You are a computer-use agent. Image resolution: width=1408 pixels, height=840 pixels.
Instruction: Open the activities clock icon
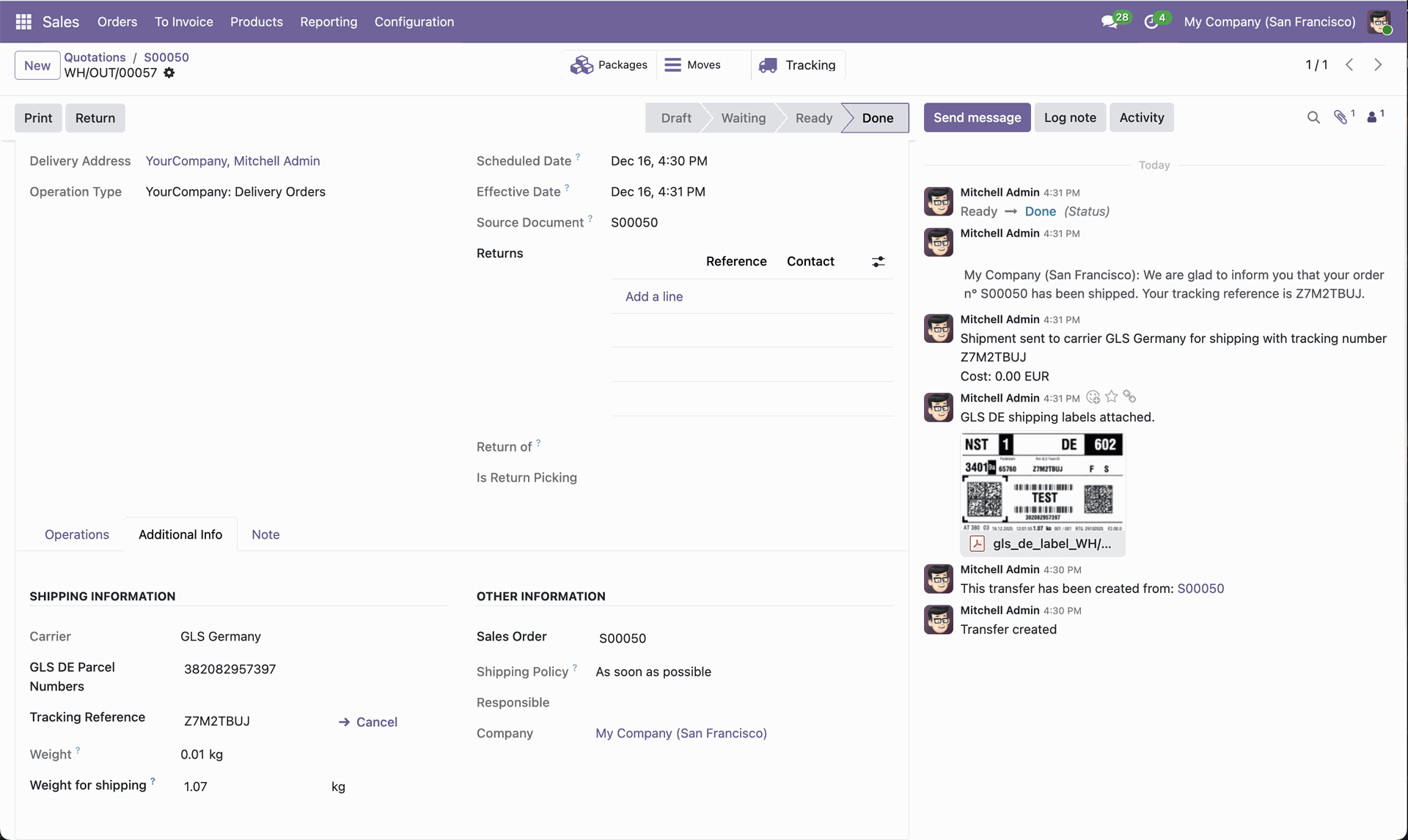pos(1151,22)
